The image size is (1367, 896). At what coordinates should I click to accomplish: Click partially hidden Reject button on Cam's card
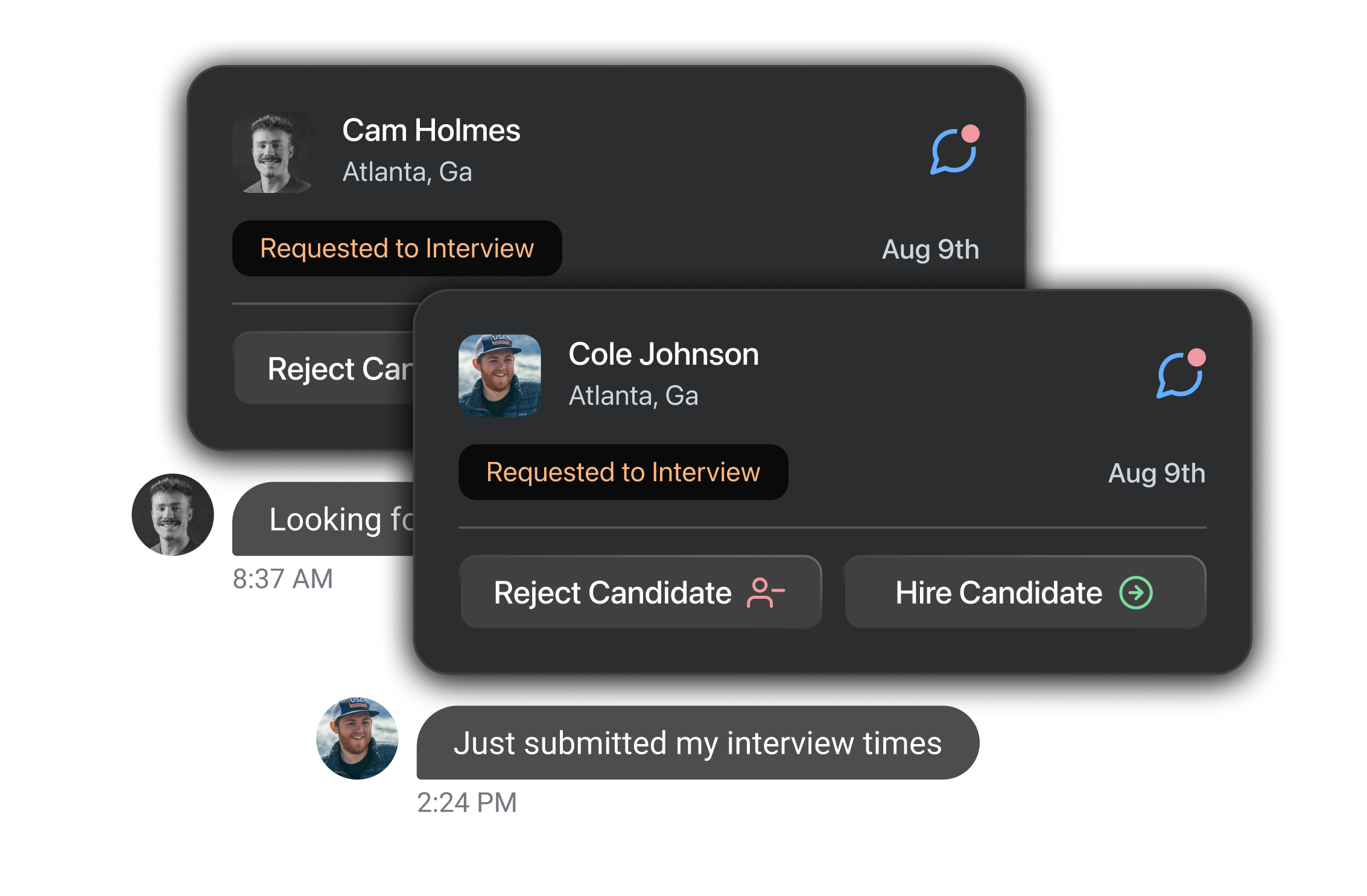324,368
